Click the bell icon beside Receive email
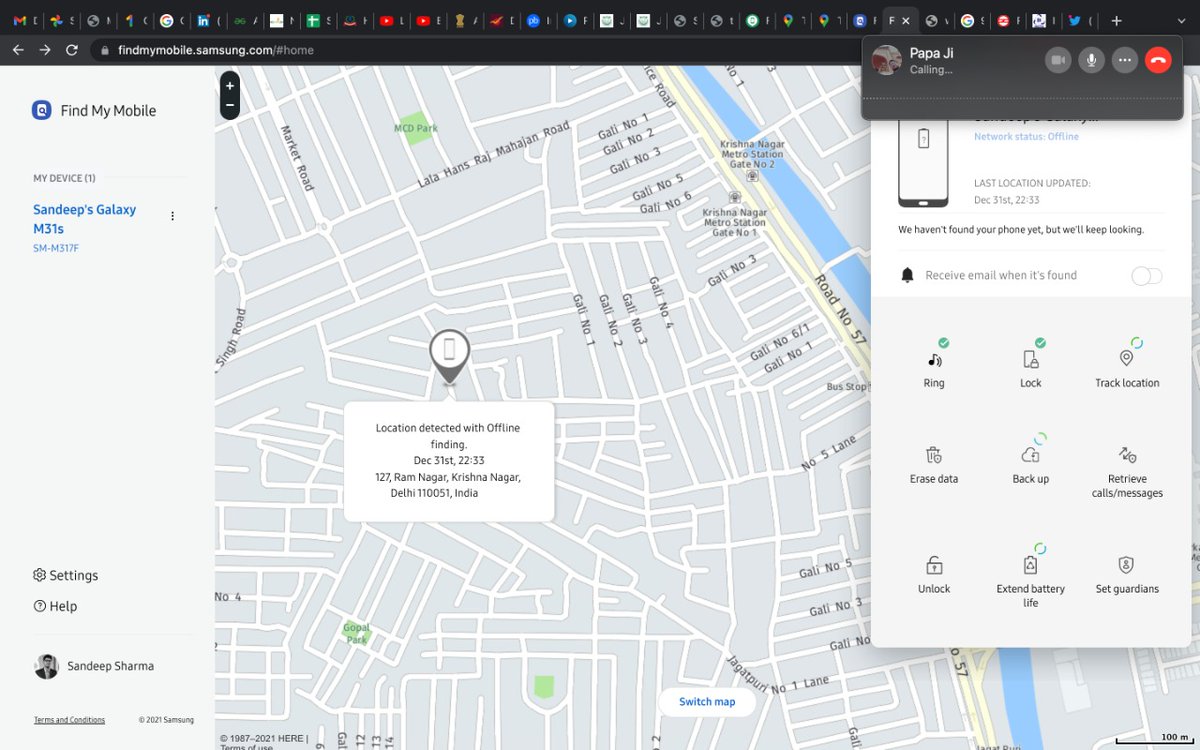This screenshot has height=750, width=1200. (908, 275)
